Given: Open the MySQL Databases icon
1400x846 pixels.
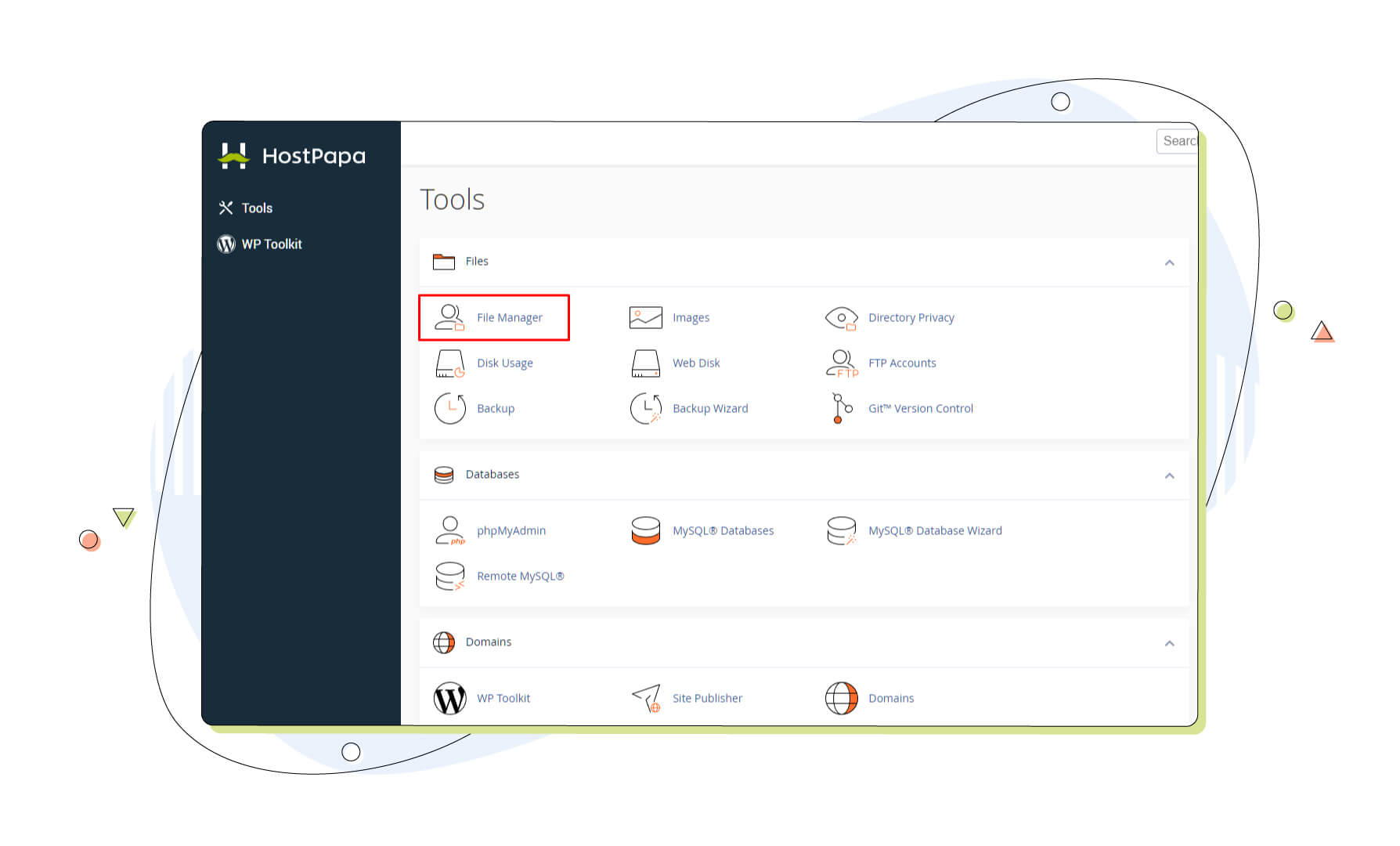Looking at the screenshot, I should click(645, 530).
